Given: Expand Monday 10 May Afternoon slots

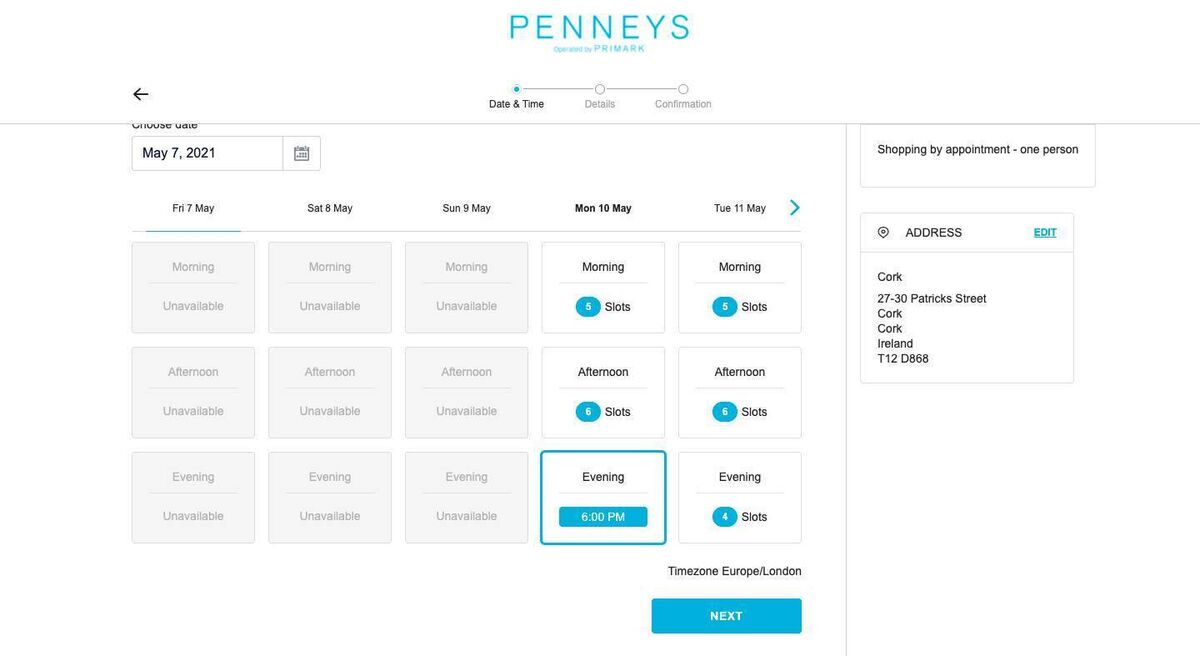Looking at the screenshot, I should coord(603,393).
